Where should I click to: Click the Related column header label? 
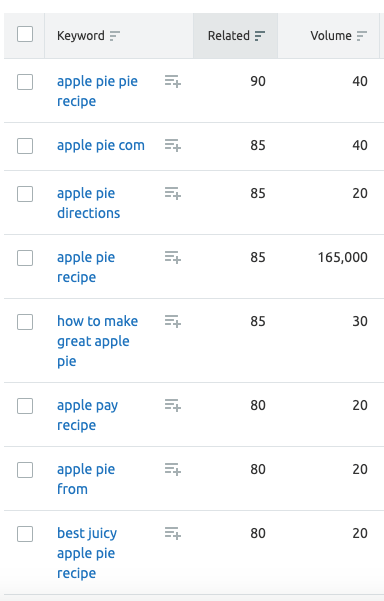[229, 36]
